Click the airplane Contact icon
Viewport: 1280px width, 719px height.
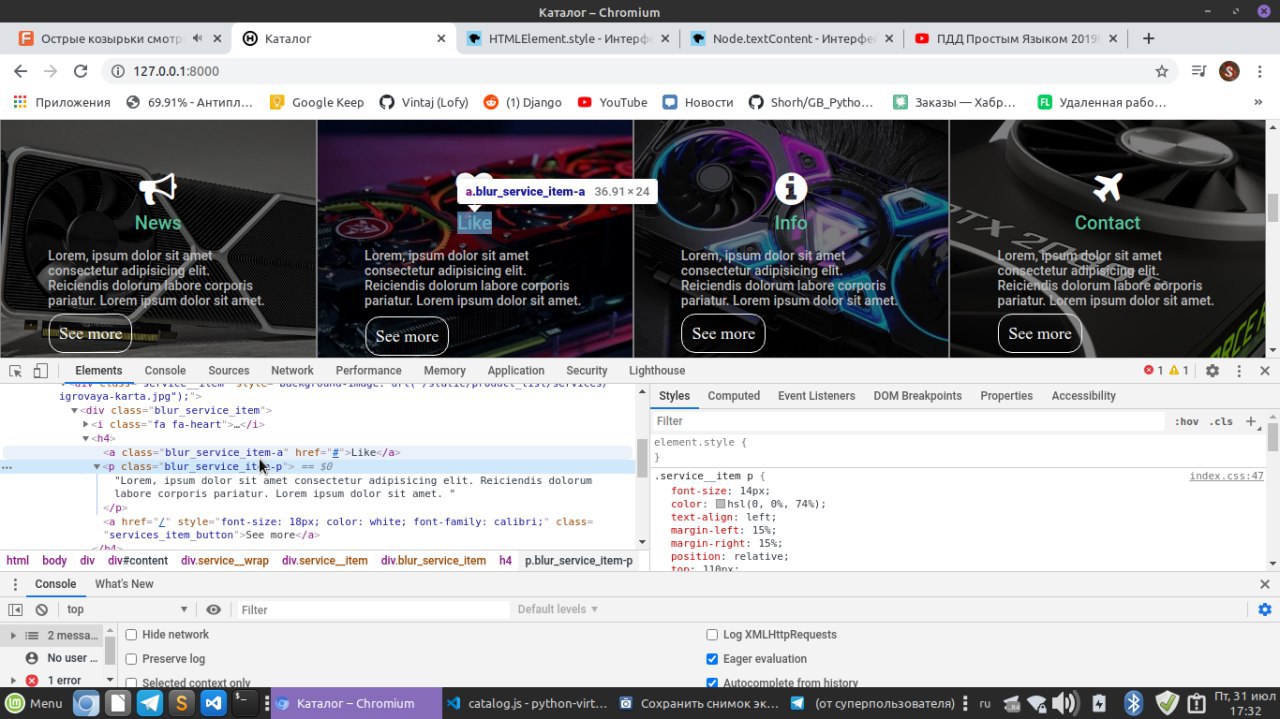click(1107, 188)
